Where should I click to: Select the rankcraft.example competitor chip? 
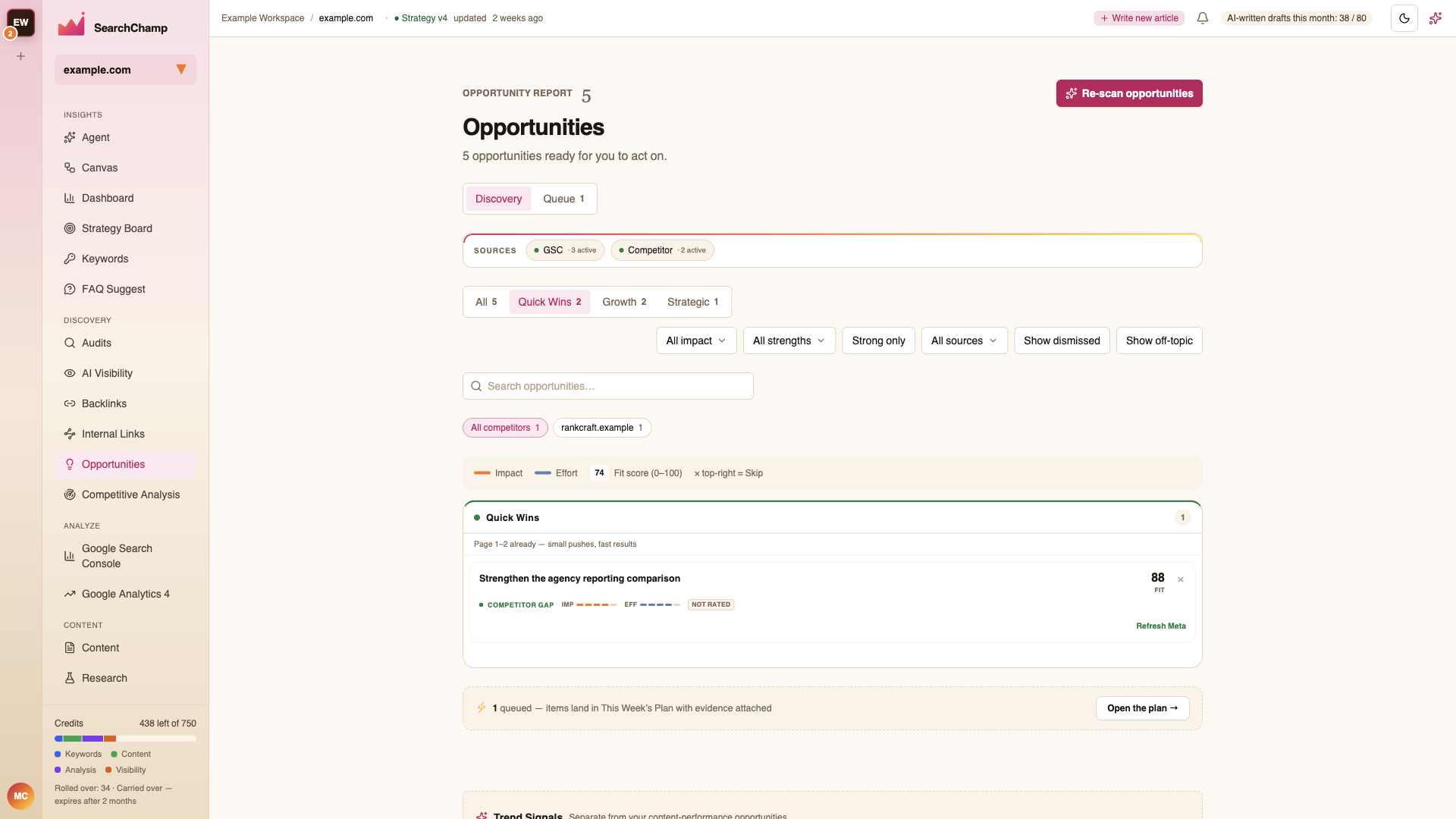pos(602,428)
